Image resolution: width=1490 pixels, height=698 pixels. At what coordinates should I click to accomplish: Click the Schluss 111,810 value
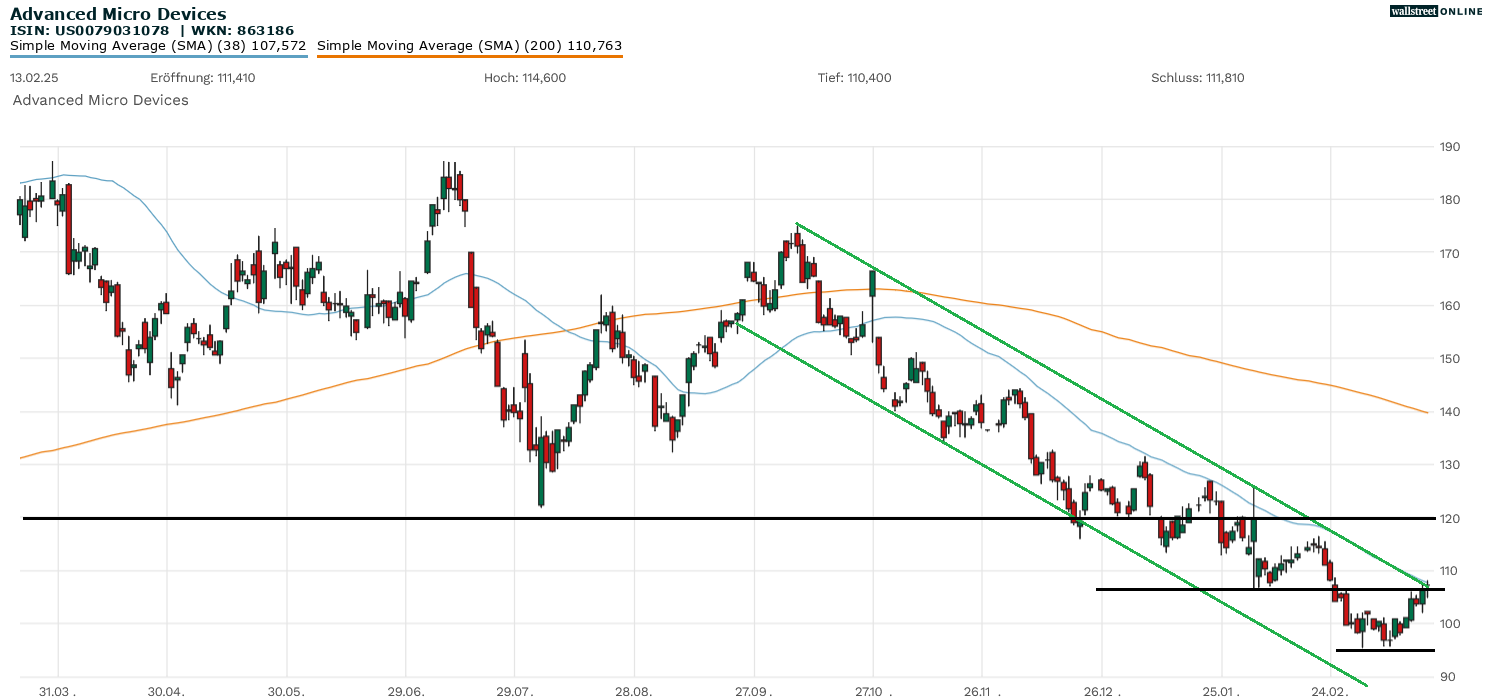(x=1197, y=78)
